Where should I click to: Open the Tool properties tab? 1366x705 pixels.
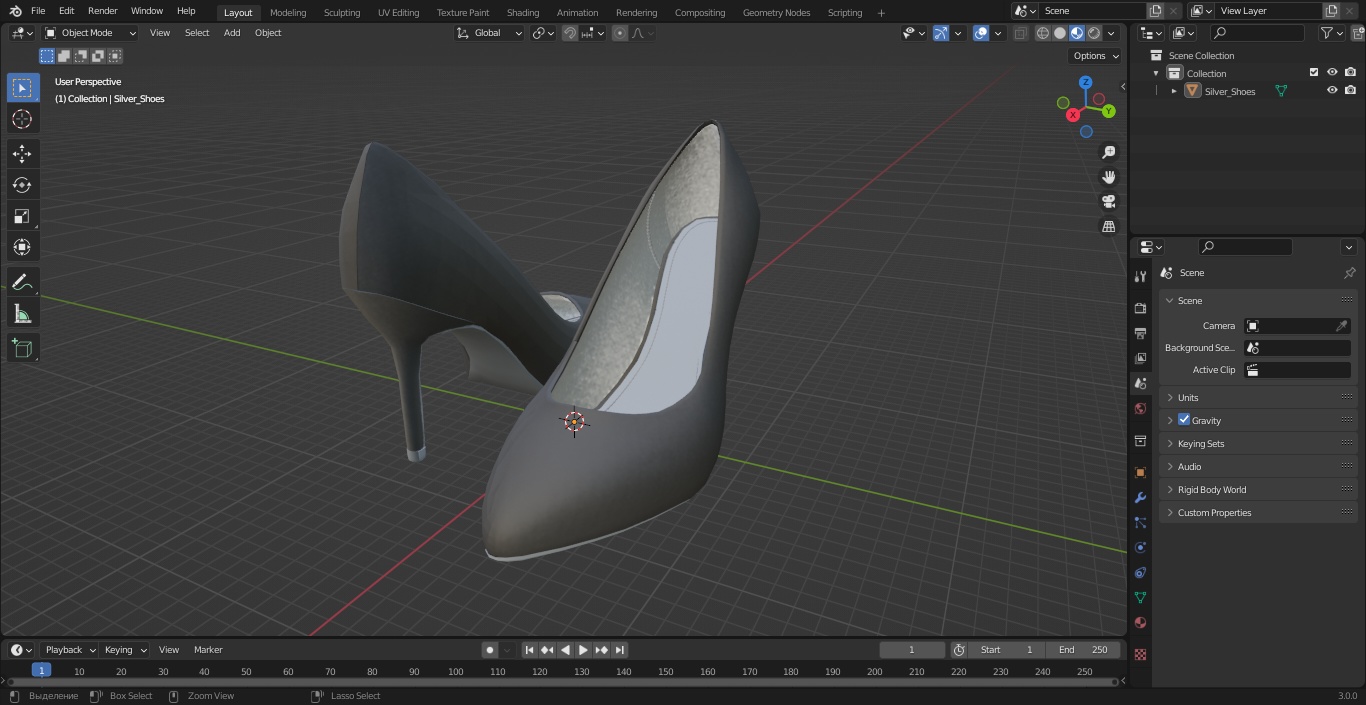[1140, 276]
